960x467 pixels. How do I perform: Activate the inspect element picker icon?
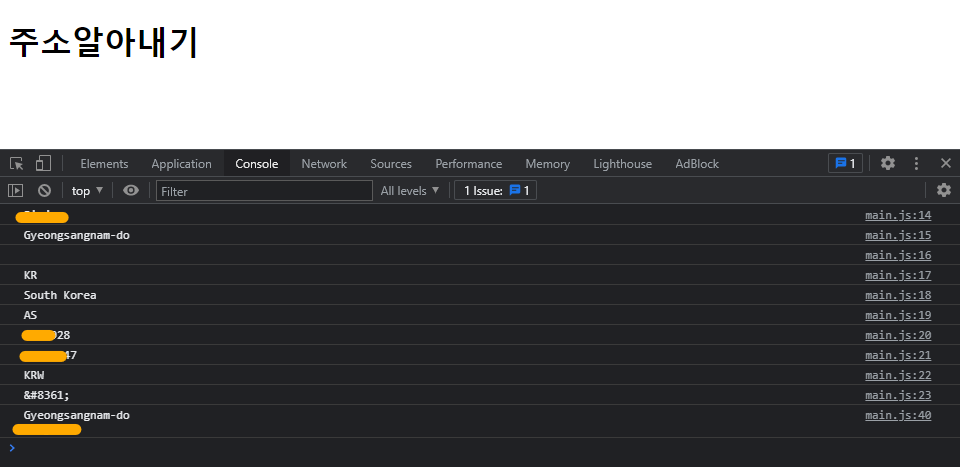tap(17, 164)
